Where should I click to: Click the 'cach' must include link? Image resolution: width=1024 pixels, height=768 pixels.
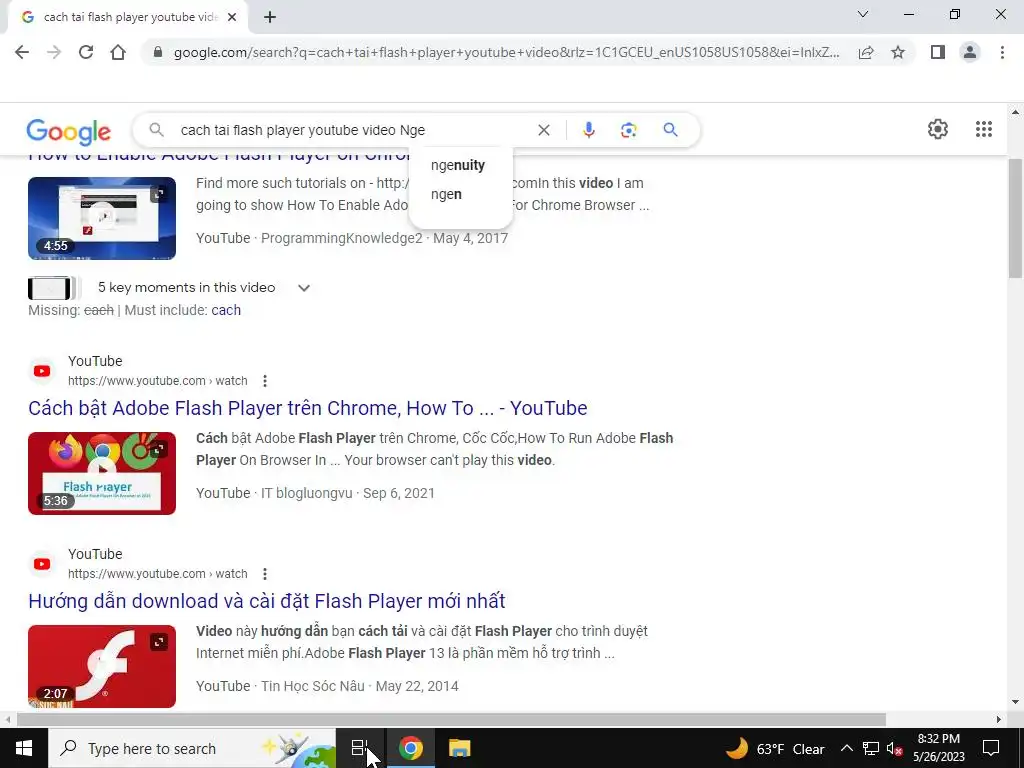point(226,310)
